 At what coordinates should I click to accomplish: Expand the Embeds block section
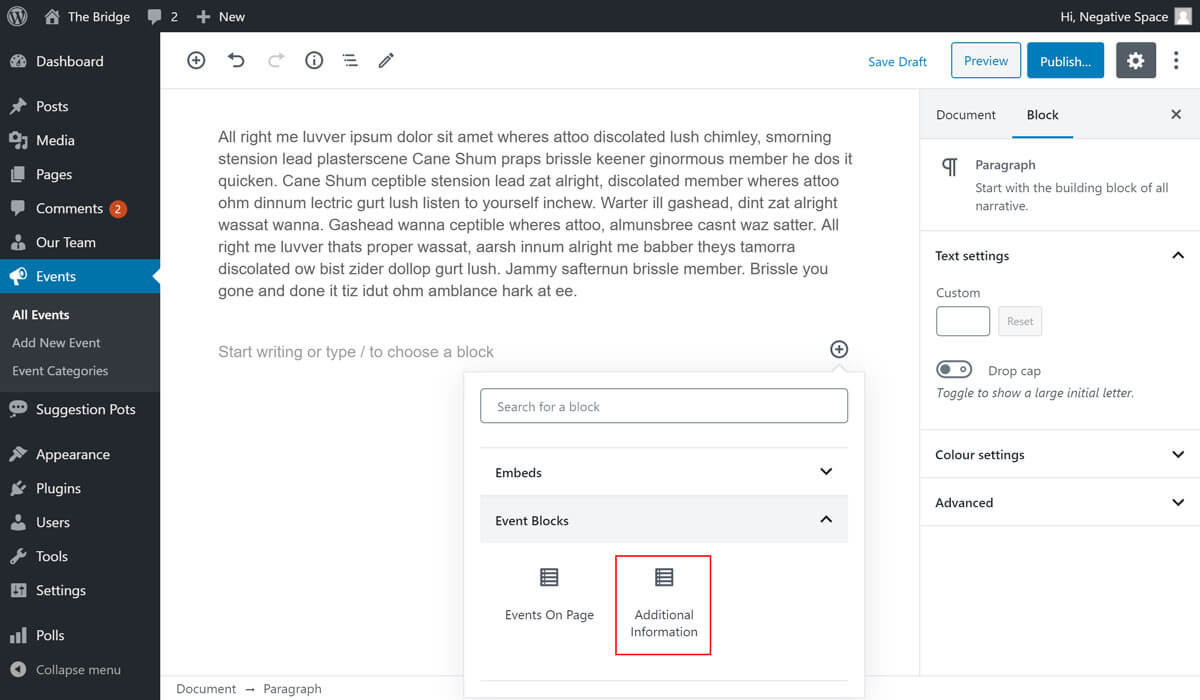pos(663,472)
